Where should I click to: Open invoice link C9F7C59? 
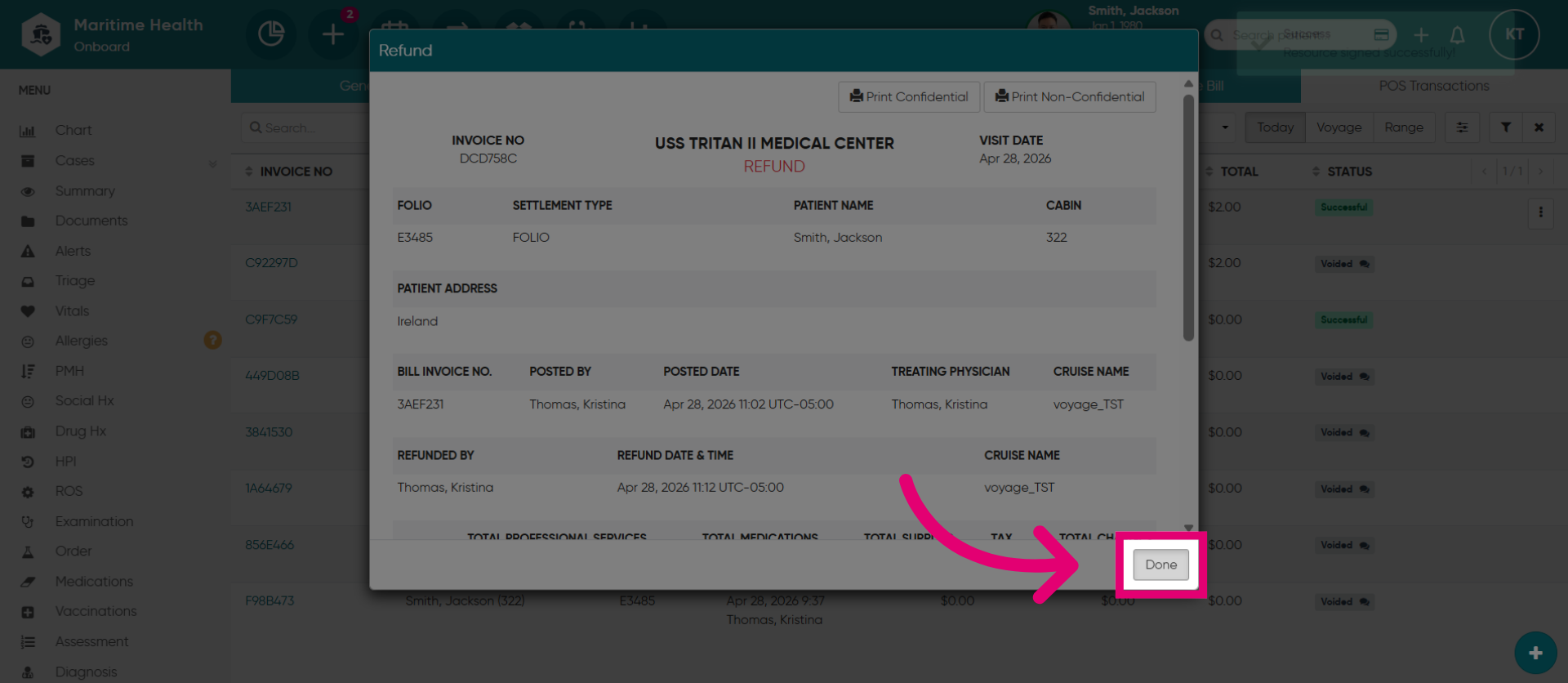(x=271, y=319)
